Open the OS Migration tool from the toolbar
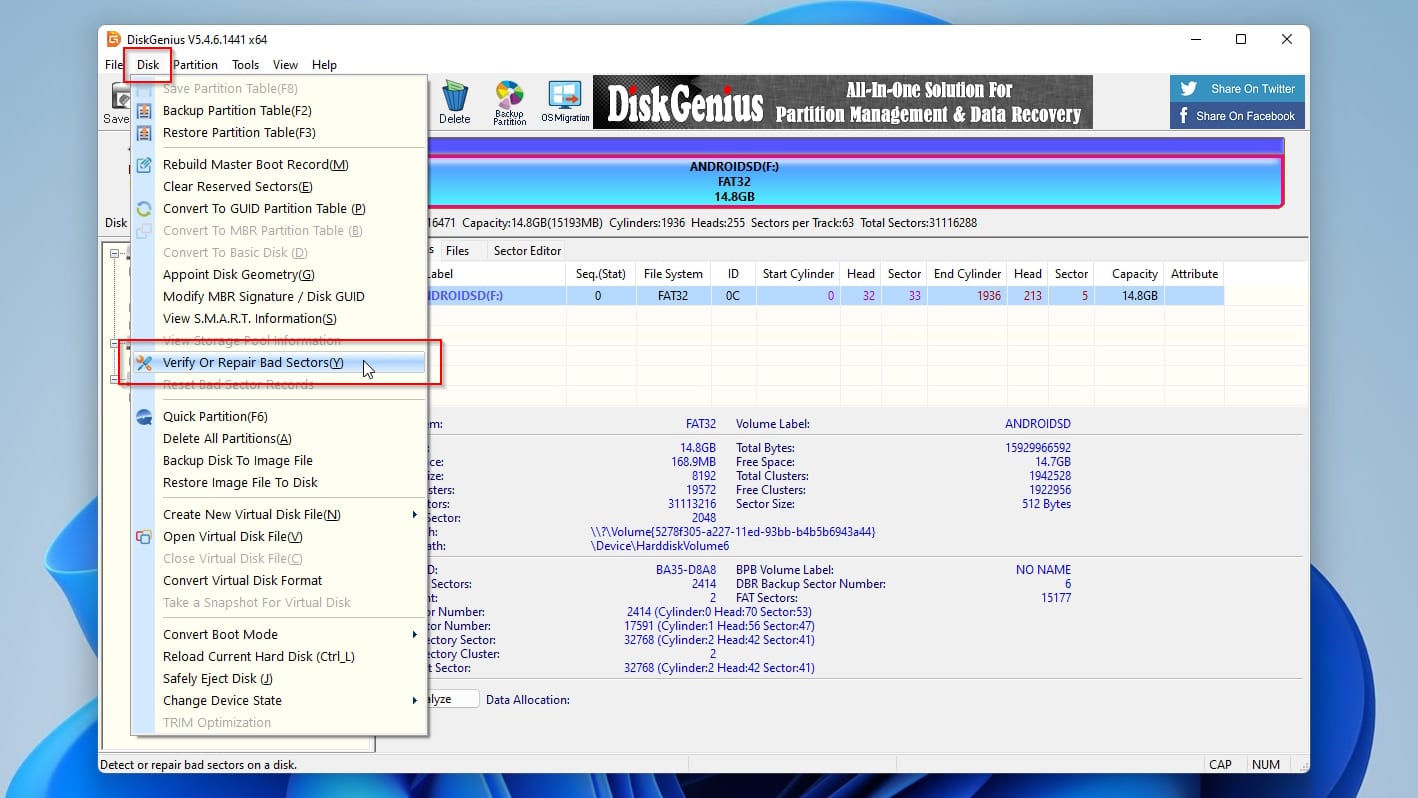The width and height of the screenshot is (1418, 798). (564, 101)
